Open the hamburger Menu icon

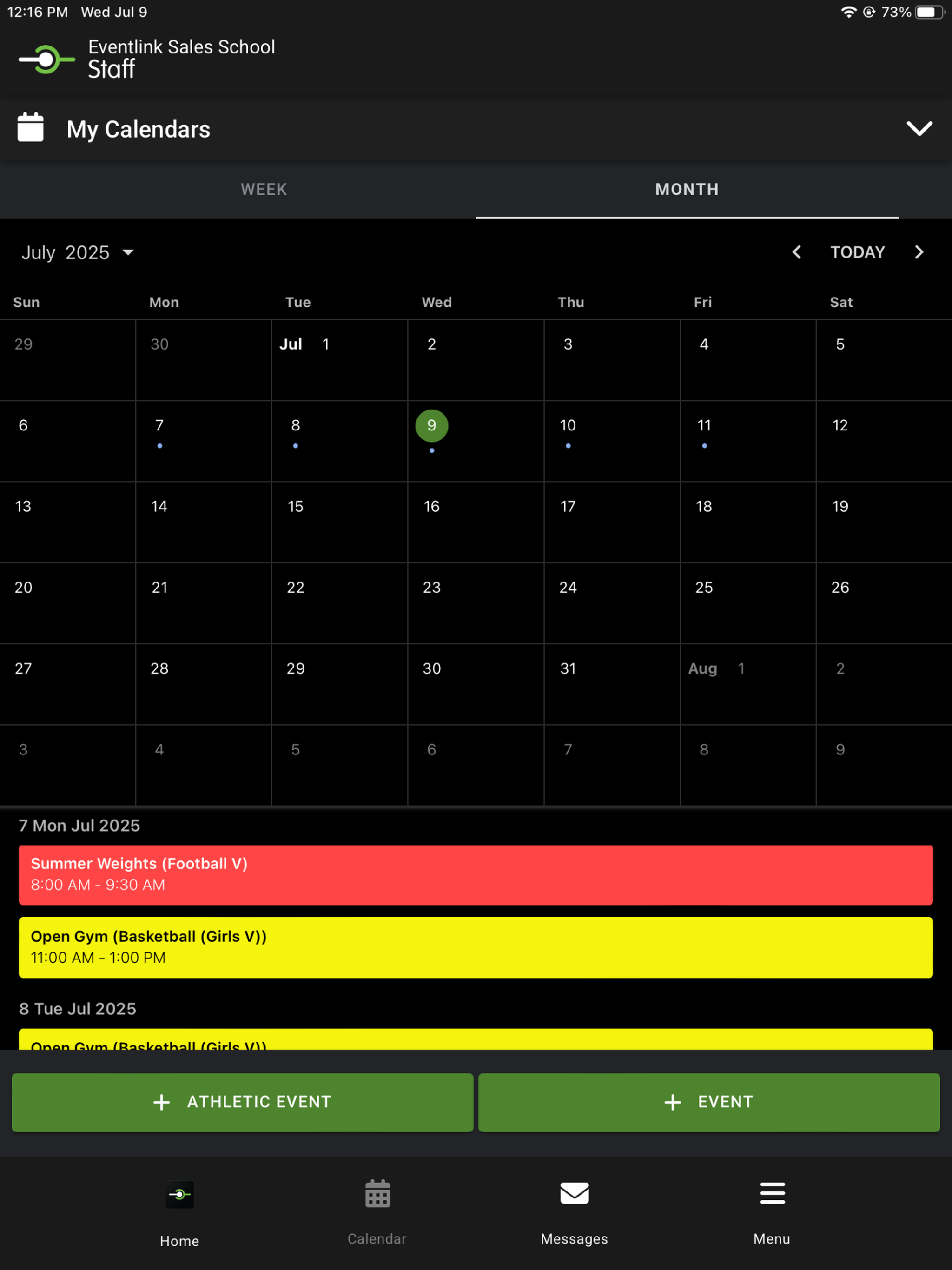point(772,1193)
